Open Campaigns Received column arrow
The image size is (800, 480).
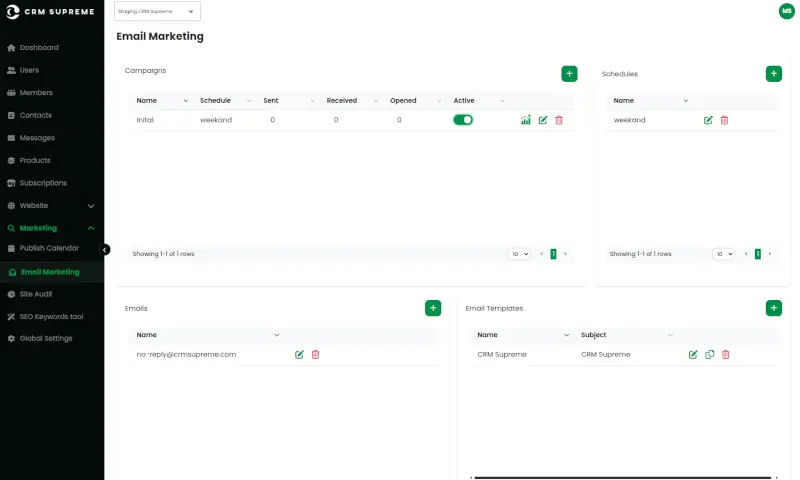coord(376,101)
